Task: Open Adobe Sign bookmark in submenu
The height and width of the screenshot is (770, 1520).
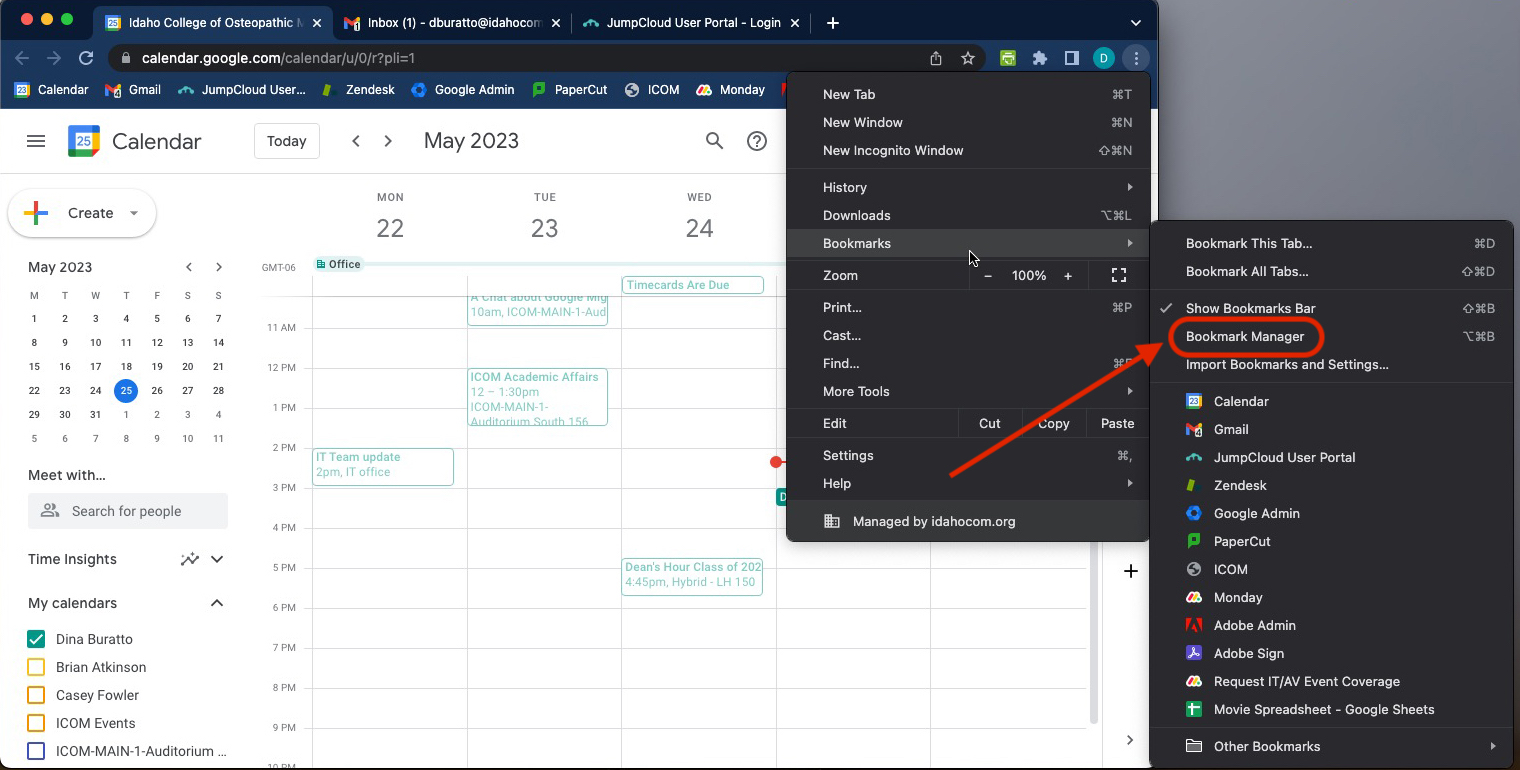Action: click(x=1332, y=653)
